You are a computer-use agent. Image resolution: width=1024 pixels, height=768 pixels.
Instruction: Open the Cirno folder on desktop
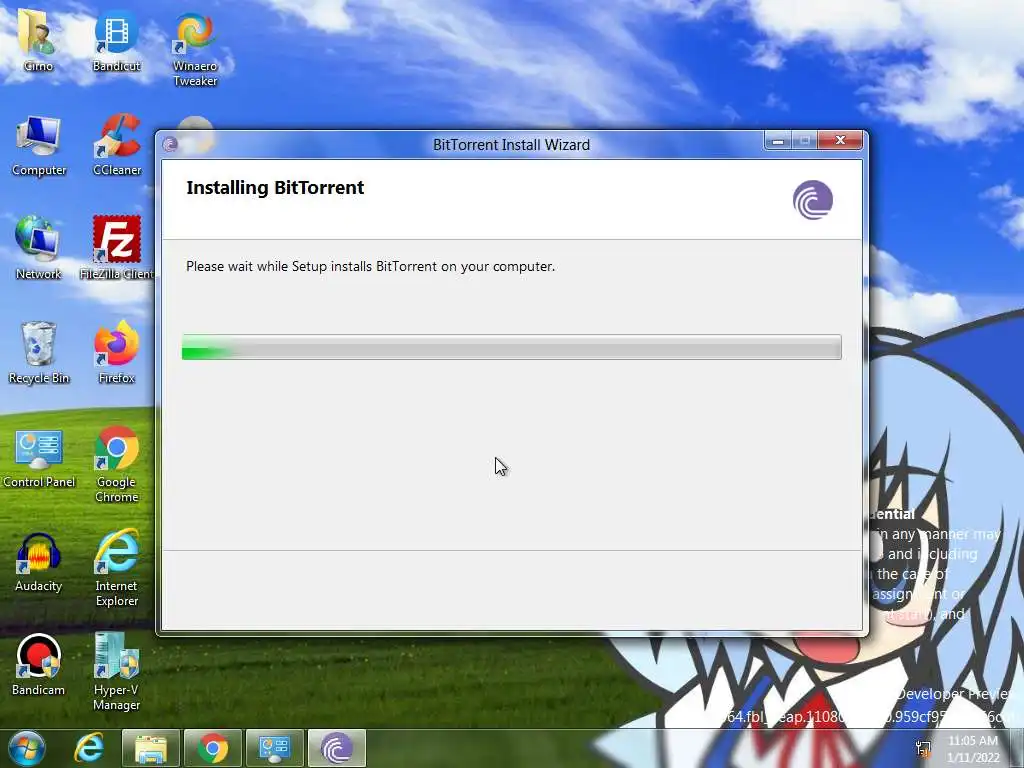click(38, 40)
